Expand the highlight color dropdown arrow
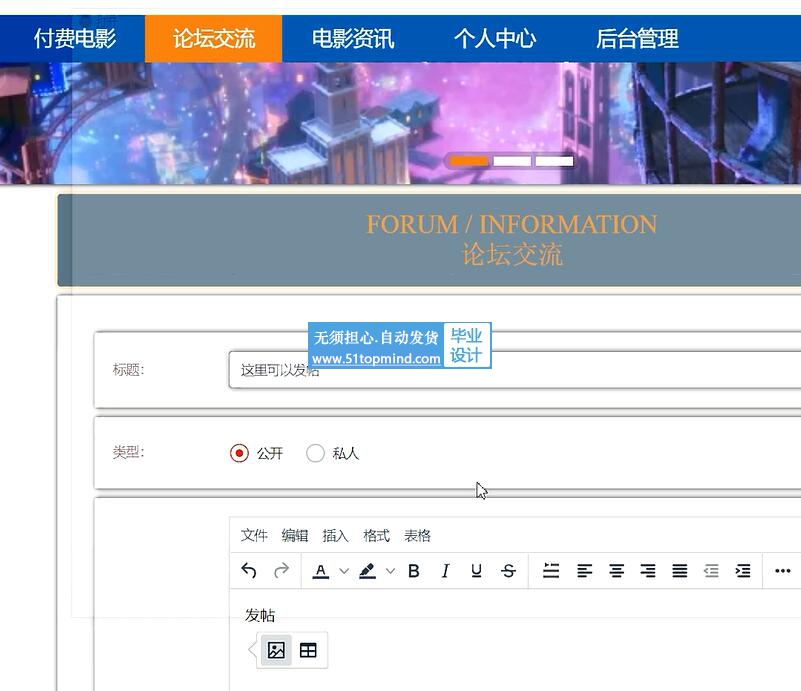Viewport: 801px width, 691px height. pos(390,571)
